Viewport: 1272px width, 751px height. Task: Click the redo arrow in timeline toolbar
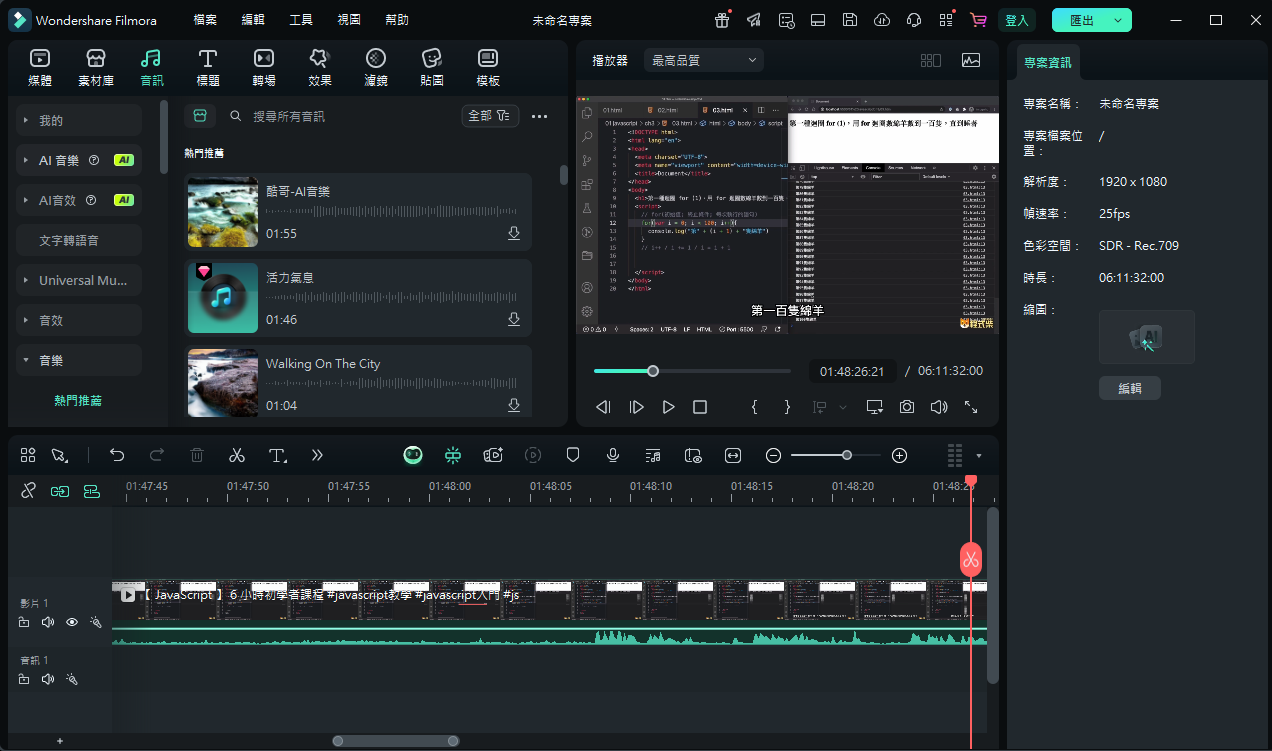(x=157, y=455)
